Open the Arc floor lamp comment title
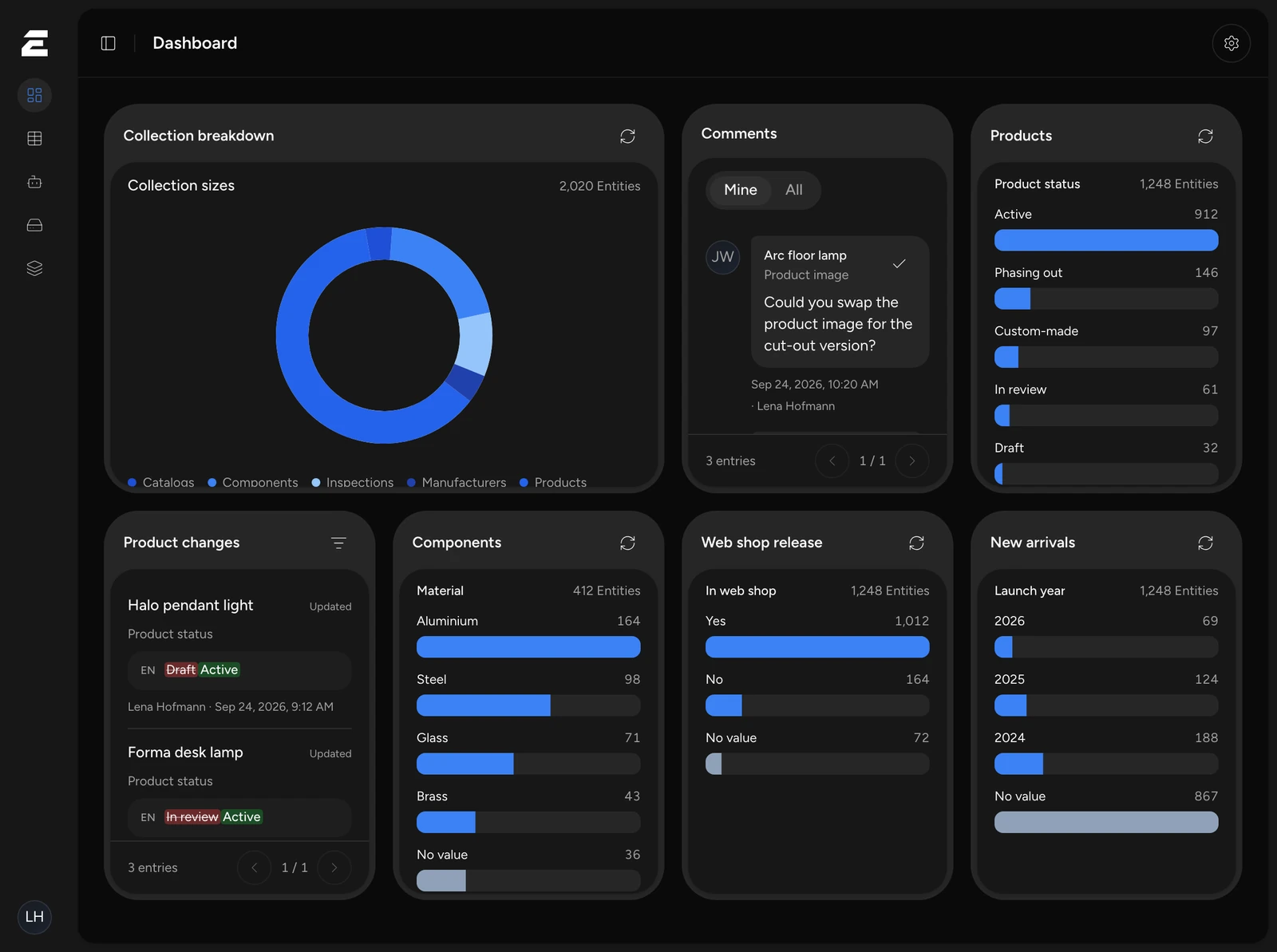This screenshot has height=952, width=1277. coord(805,255)
